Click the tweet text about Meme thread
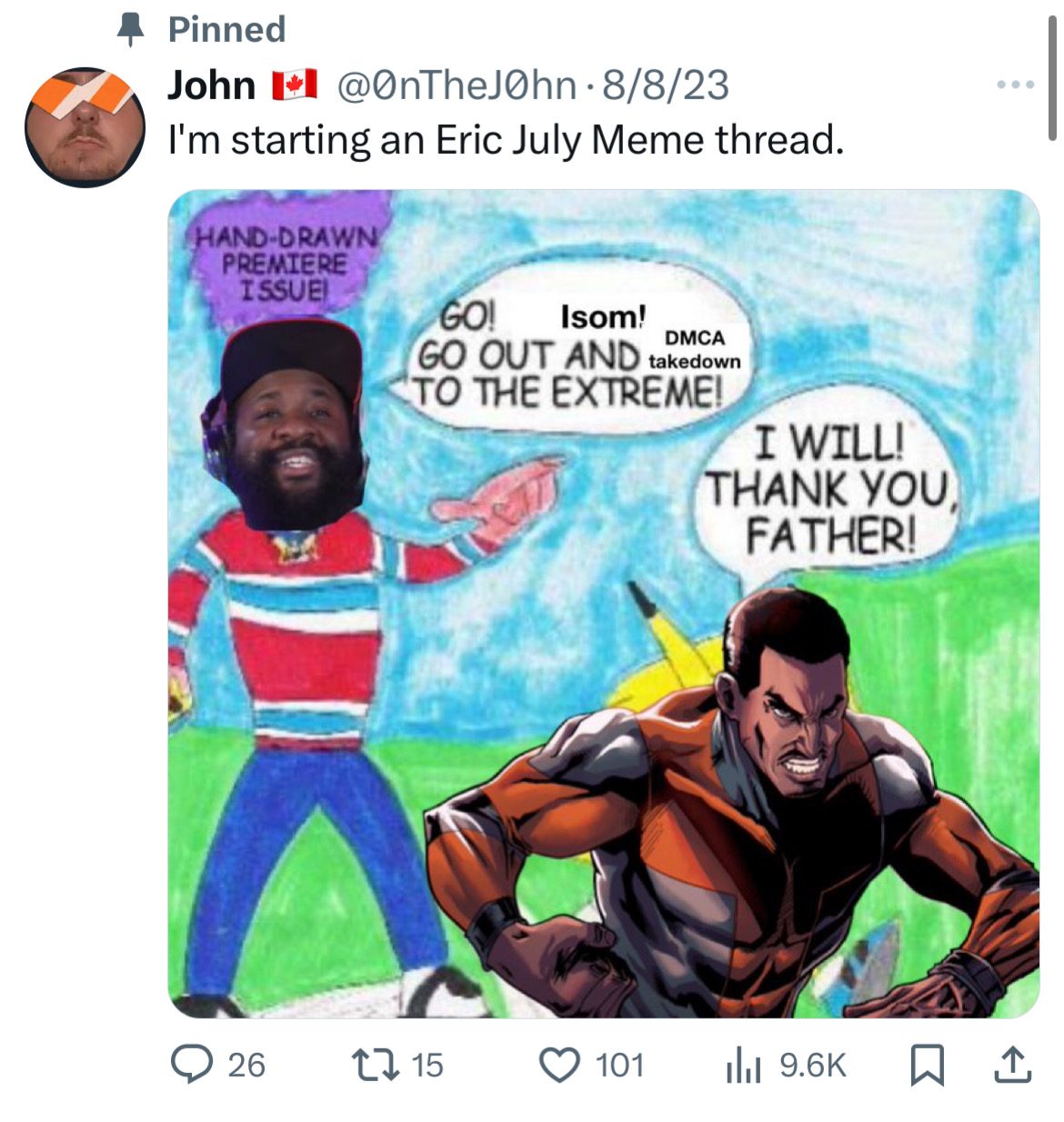Image resolution: width=1064 pixels, height=1122 pixels. click(507, 140)
